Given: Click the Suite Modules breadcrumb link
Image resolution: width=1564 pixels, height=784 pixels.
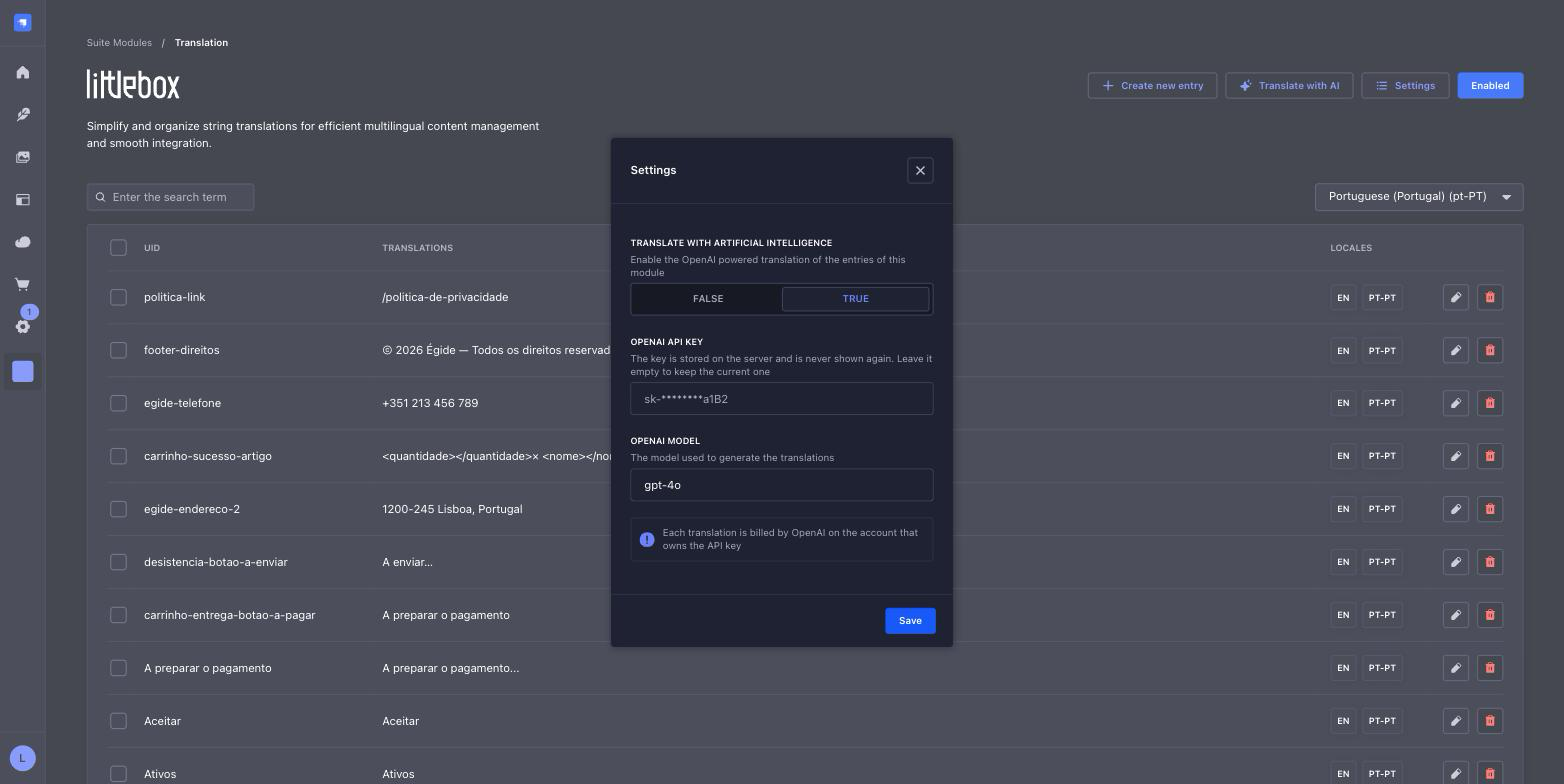Looking at the screenshot, I should pyautogui.click(x=119, y=43).
